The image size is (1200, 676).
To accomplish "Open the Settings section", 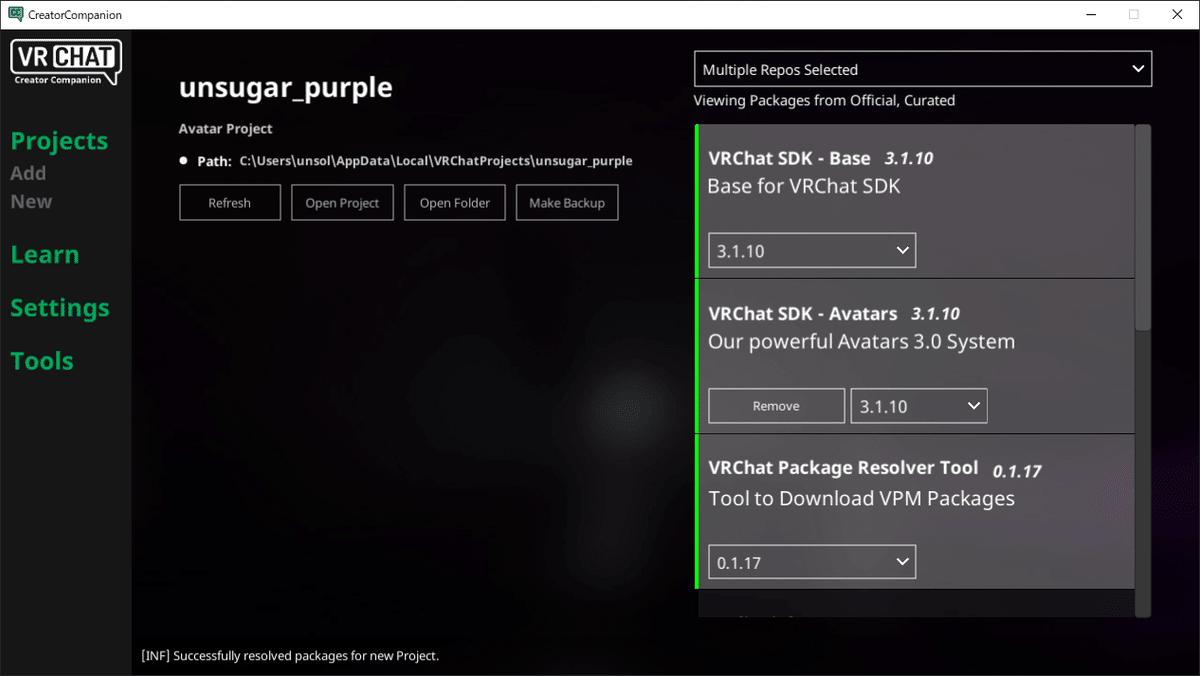I will click(60, 308).
